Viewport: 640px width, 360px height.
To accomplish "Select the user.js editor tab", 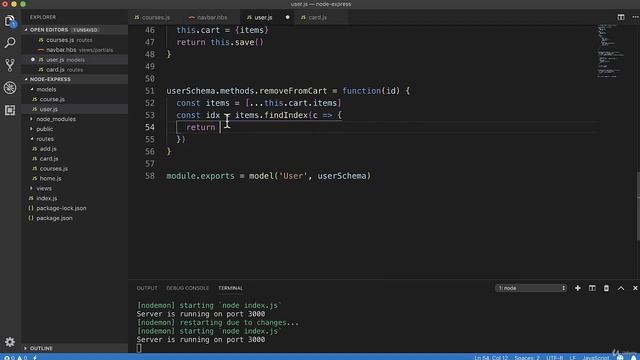I will (x=263, y=18).
